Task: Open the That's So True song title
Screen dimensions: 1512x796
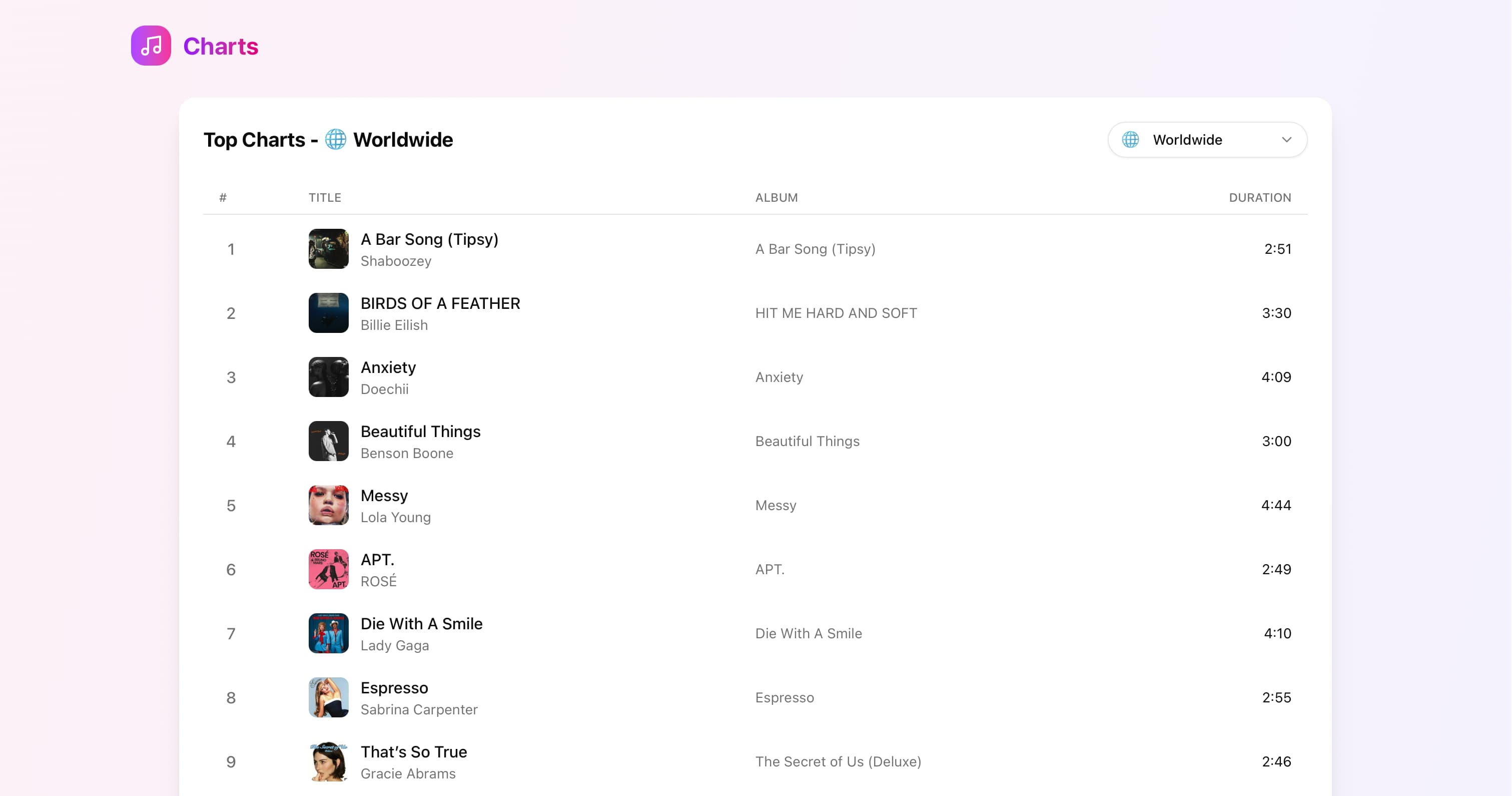Action: 413,752
